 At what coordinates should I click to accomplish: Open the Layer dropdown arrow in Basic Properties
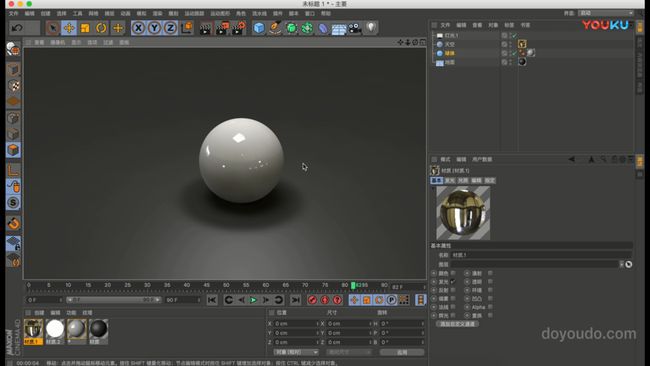[x=621, y=264]
